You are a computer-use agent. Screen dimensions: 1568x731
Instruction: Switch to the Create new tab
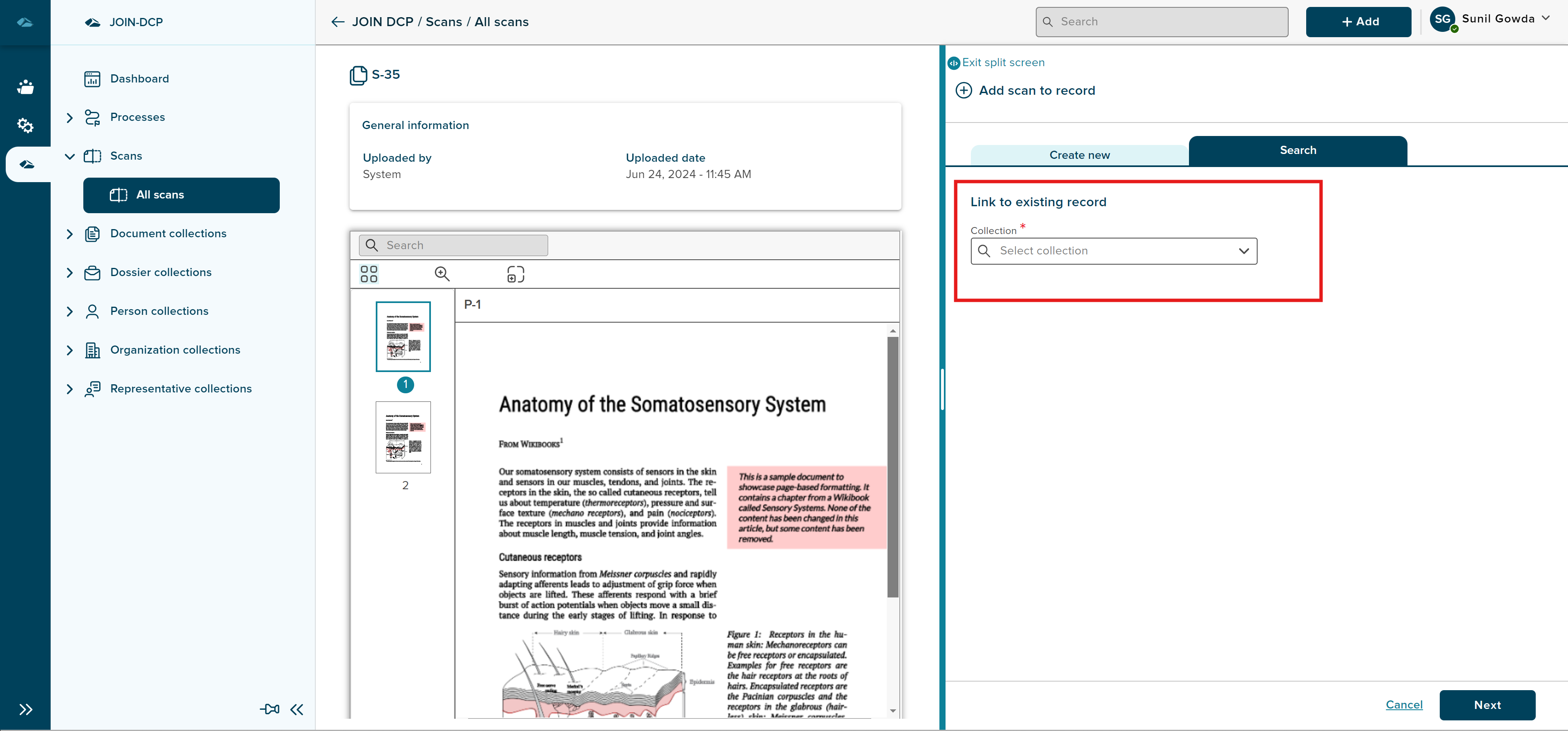click(x=1079, y=155)
